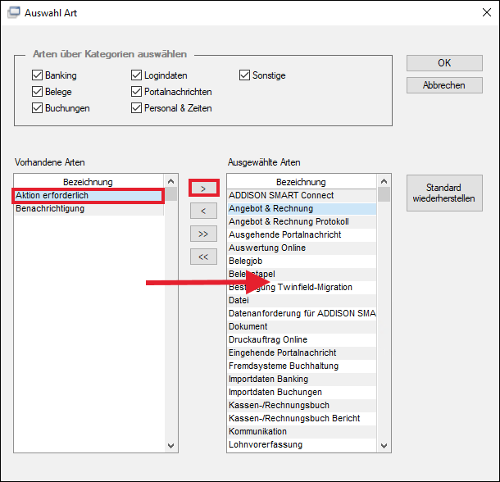The height and width of the screenshot is (482, 500).
Task: Select the 'Belegjob' row
Action: tap(302, 261)
